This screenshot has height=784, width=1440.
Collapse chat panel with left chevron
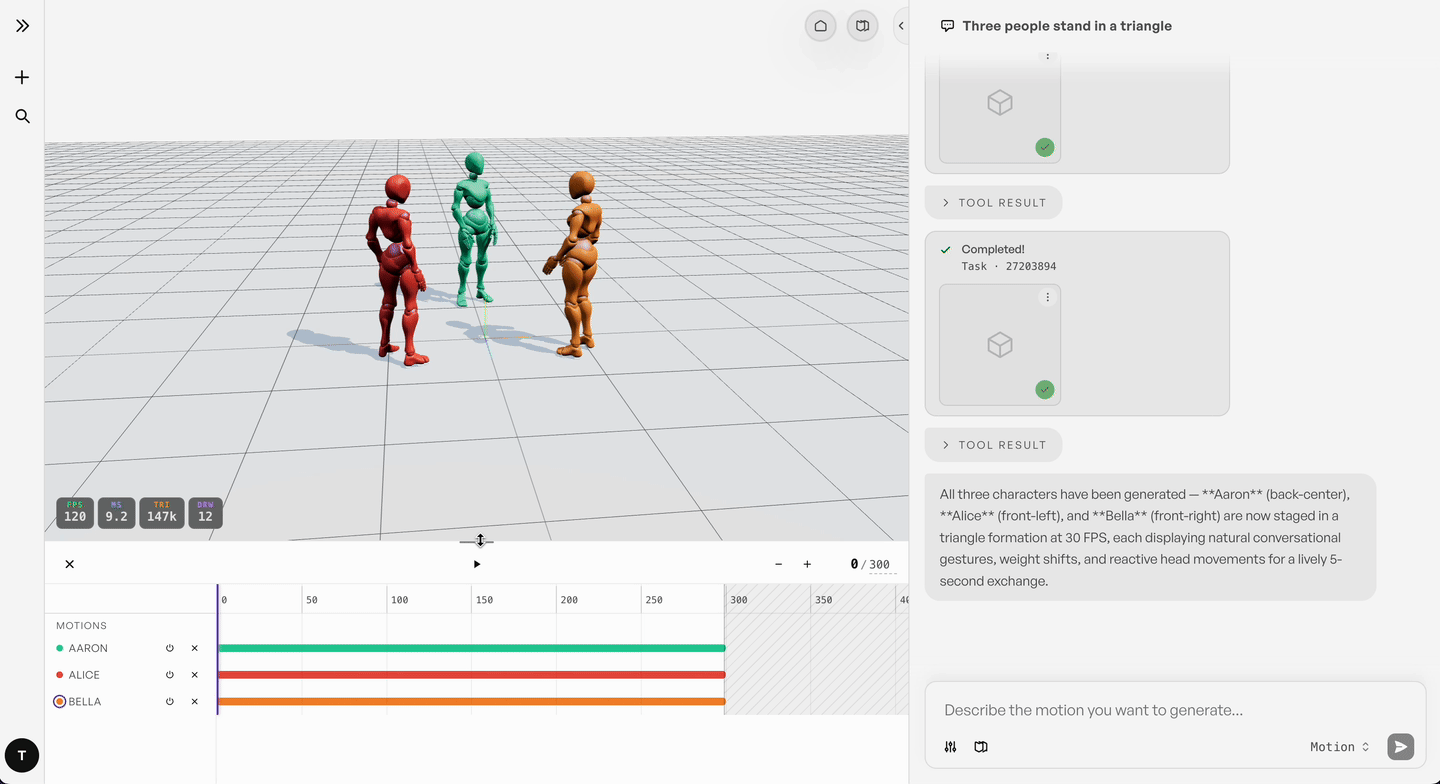[900, 26]
